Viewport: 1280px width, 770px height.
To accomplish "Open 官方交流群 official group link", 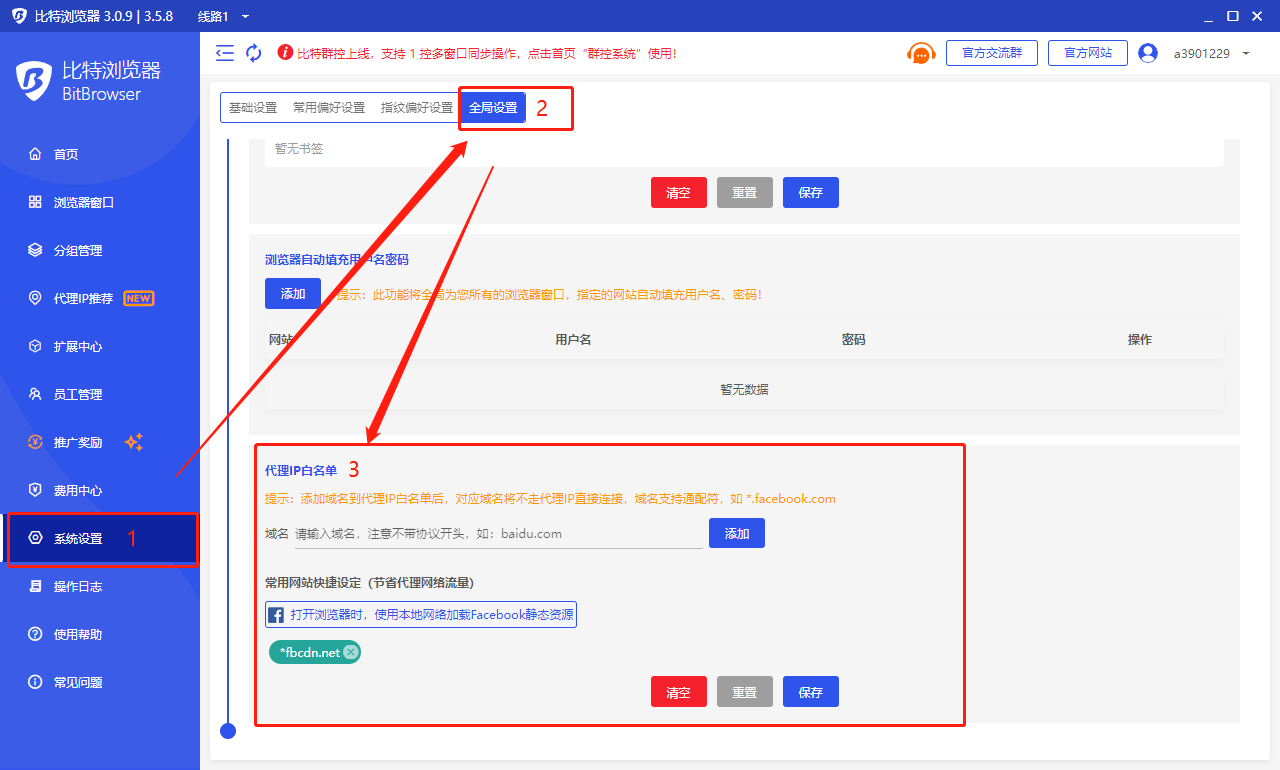I will point(991,53).
